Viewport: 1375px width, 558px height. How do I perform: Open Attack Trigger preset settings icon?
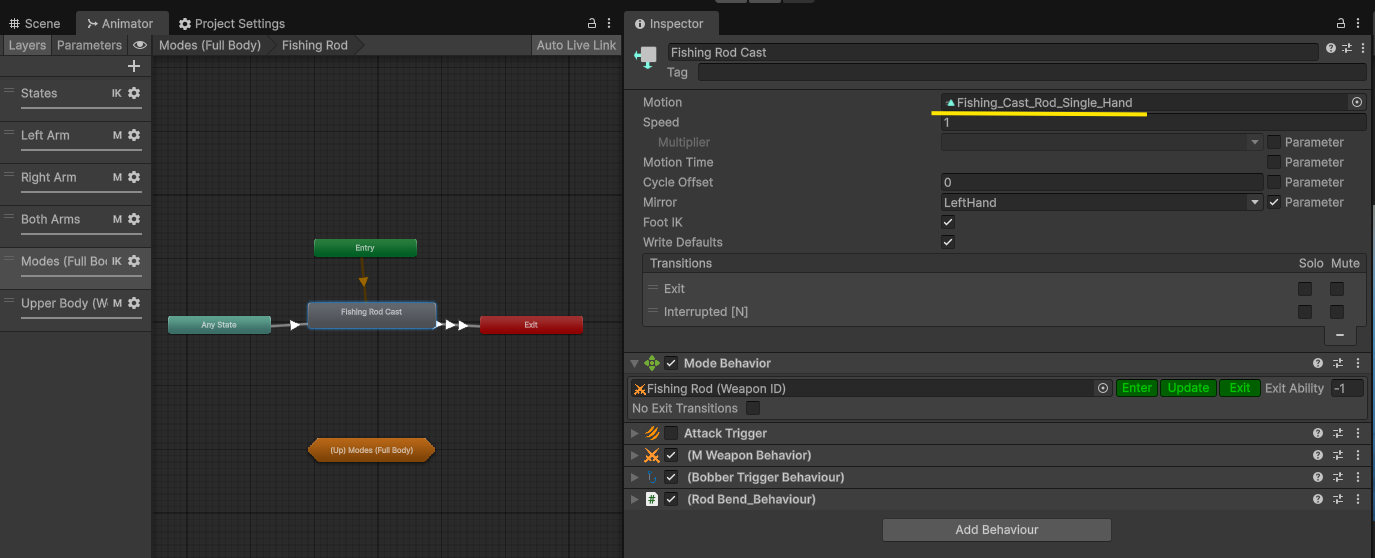point(1338,433)
